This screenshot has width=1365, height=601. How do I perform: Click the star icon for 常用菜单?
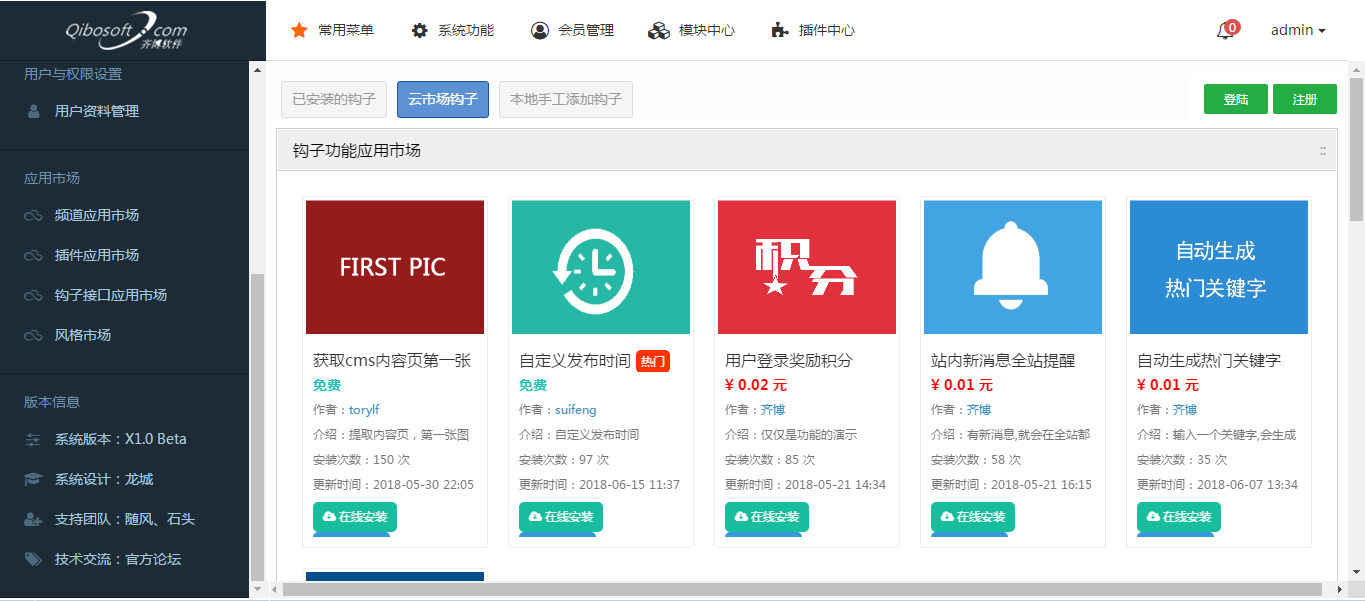tap(299, 30)
